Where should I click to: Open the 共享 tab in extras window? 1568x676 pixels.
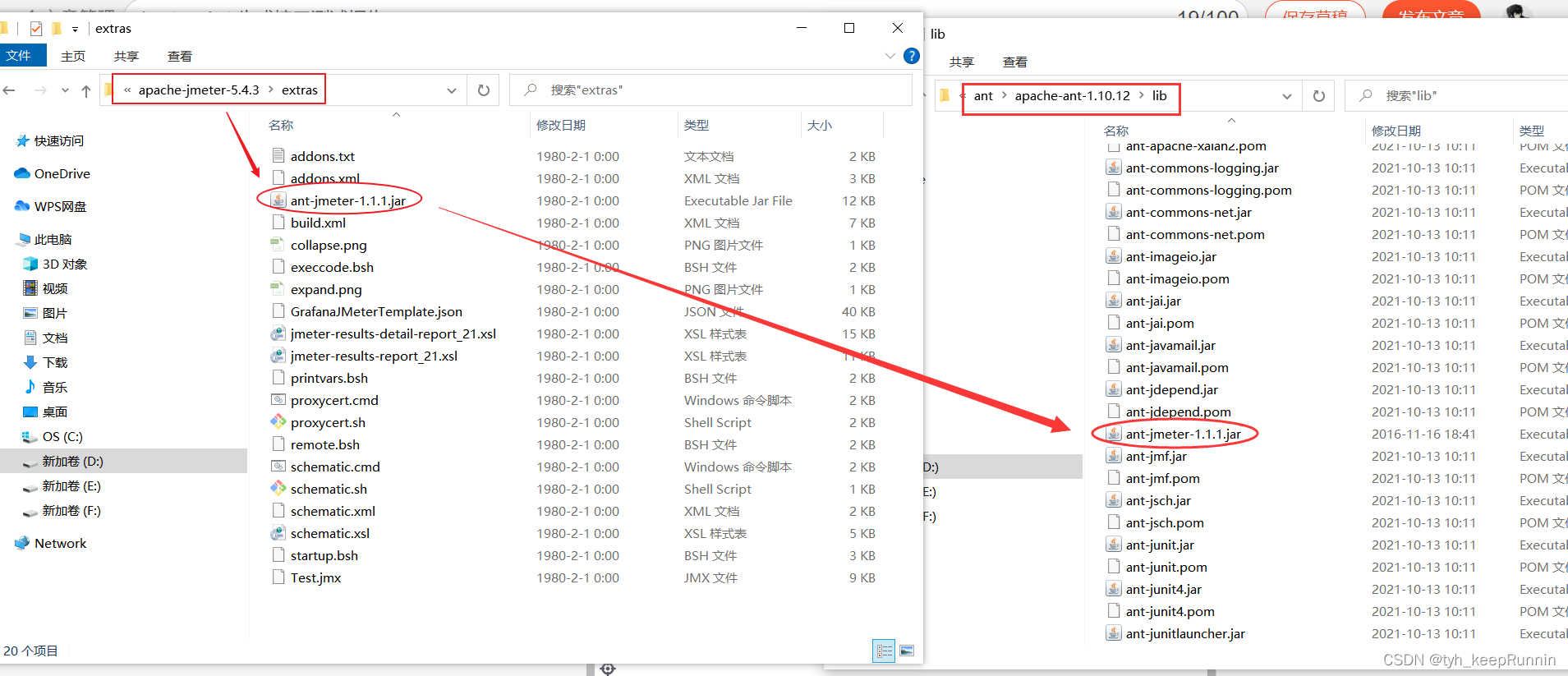click(126, 56)
